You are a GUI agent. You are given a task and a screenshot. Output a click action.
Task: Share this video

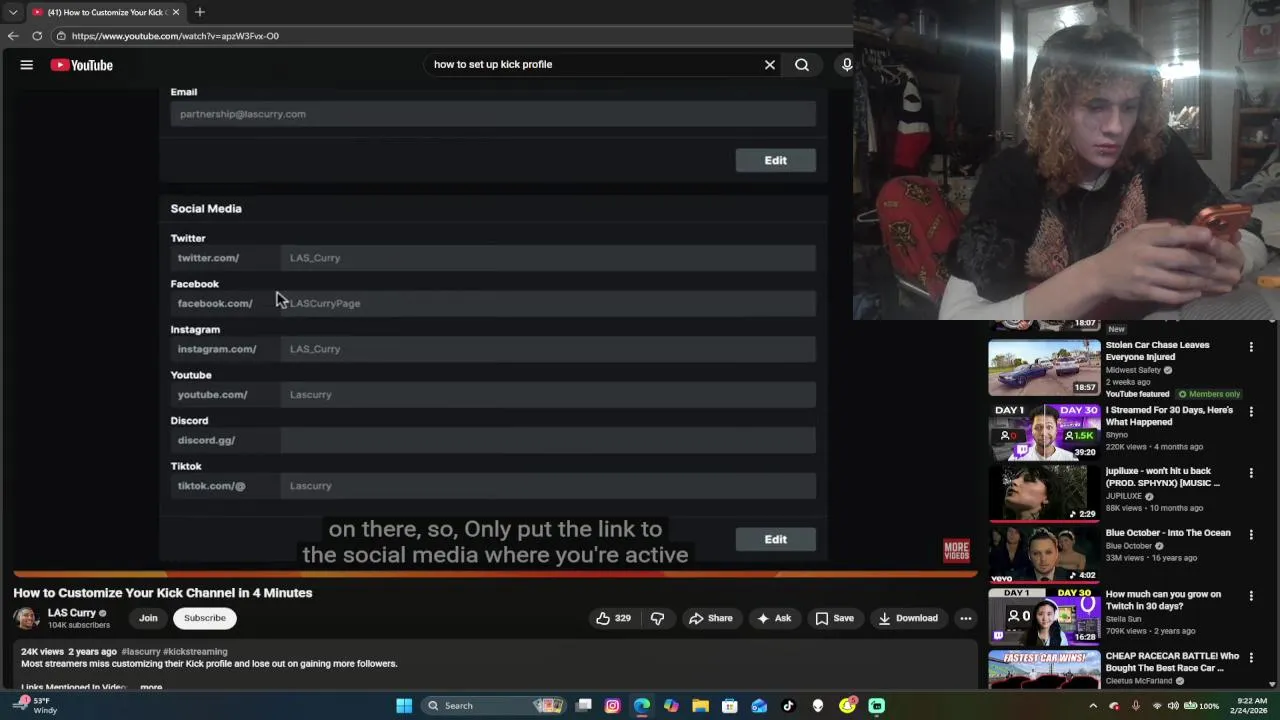pos(711,618)
